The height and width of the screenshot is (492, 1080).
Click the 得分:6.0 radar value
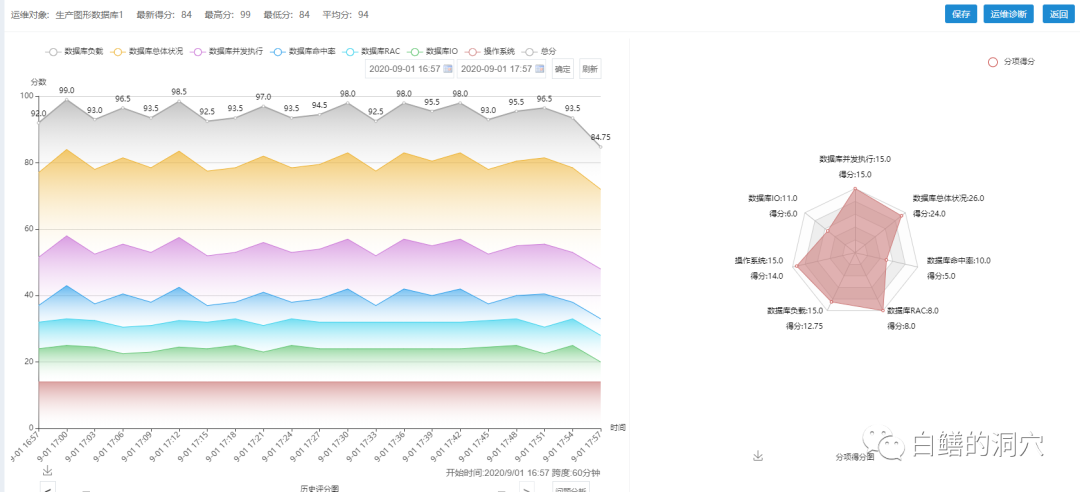tap(783, 214)
